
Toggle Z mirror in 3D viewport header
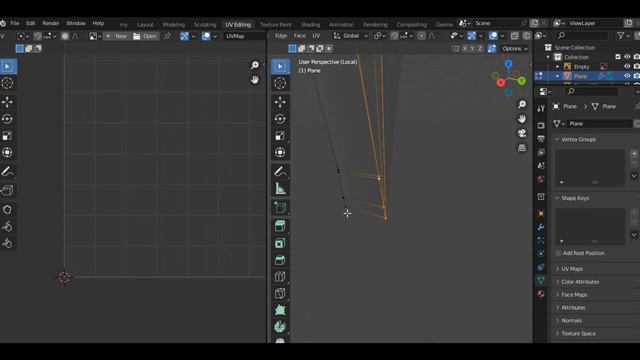480,49
